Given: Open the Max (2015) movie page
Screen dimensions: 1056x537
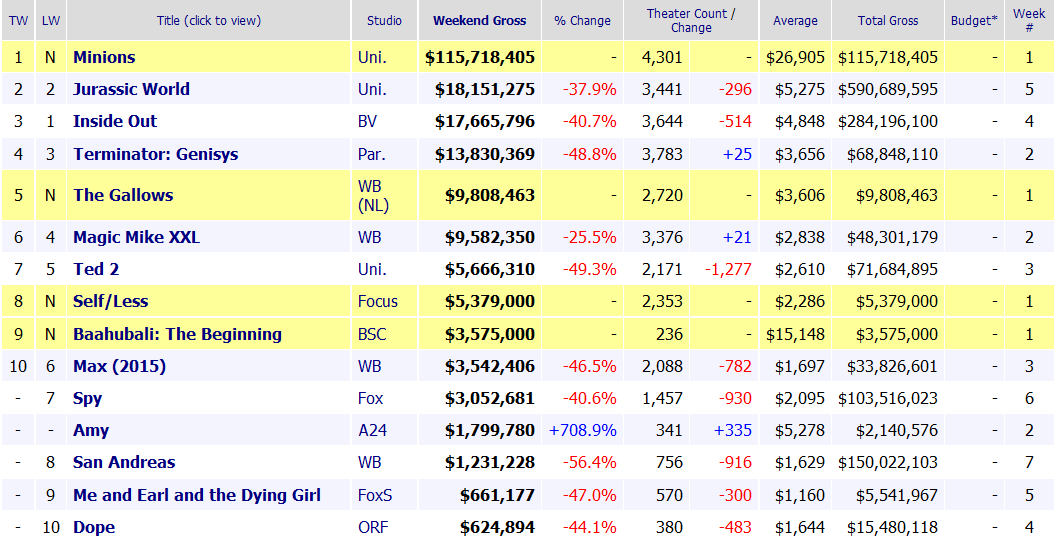Looking at the screenshot, I should (119, 367).
